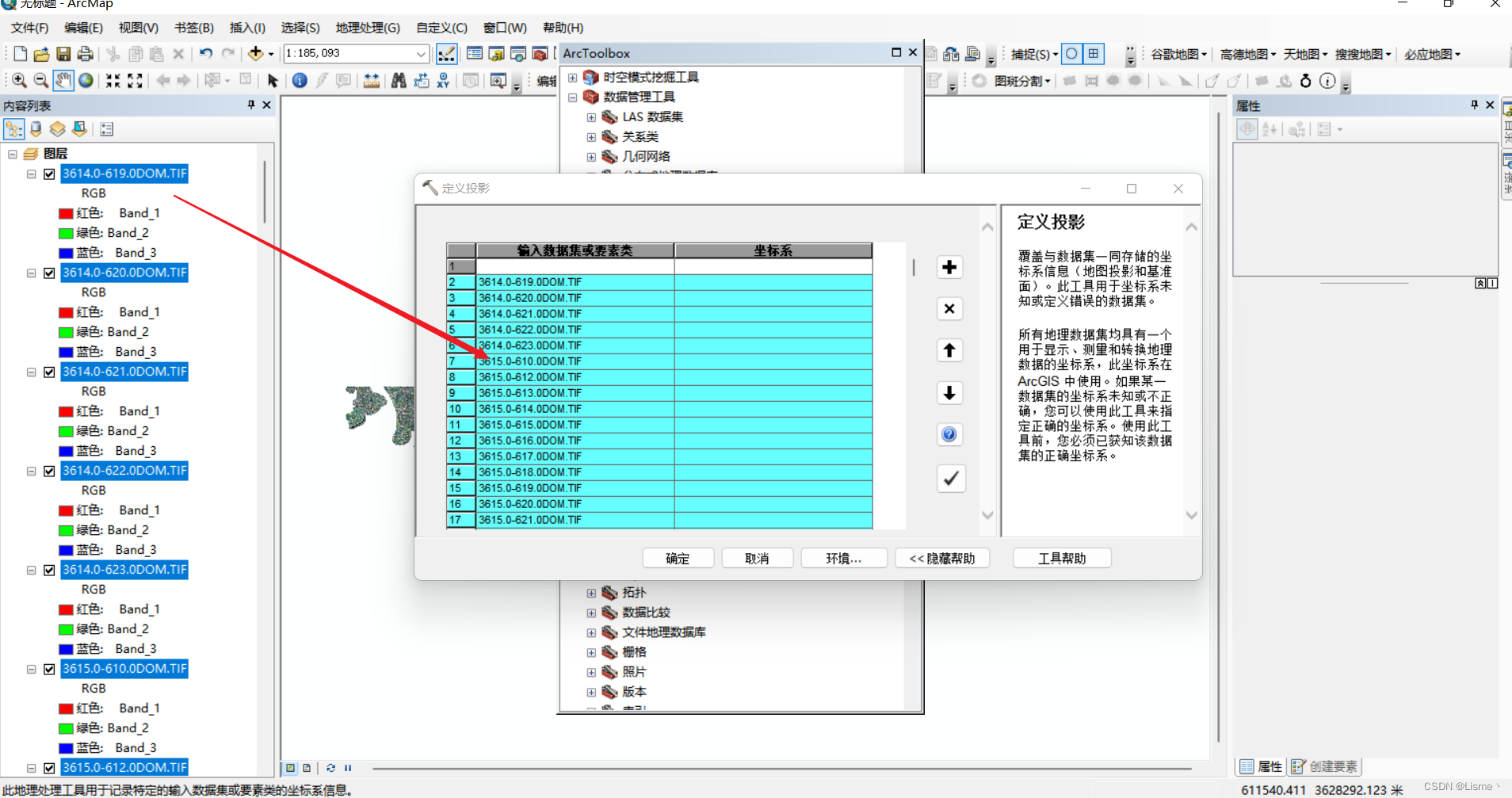Image resolution: width=1512 pixels, height=798 pixels.
Task: Open a map document with folder icon
Action: (x=42, y=54)
